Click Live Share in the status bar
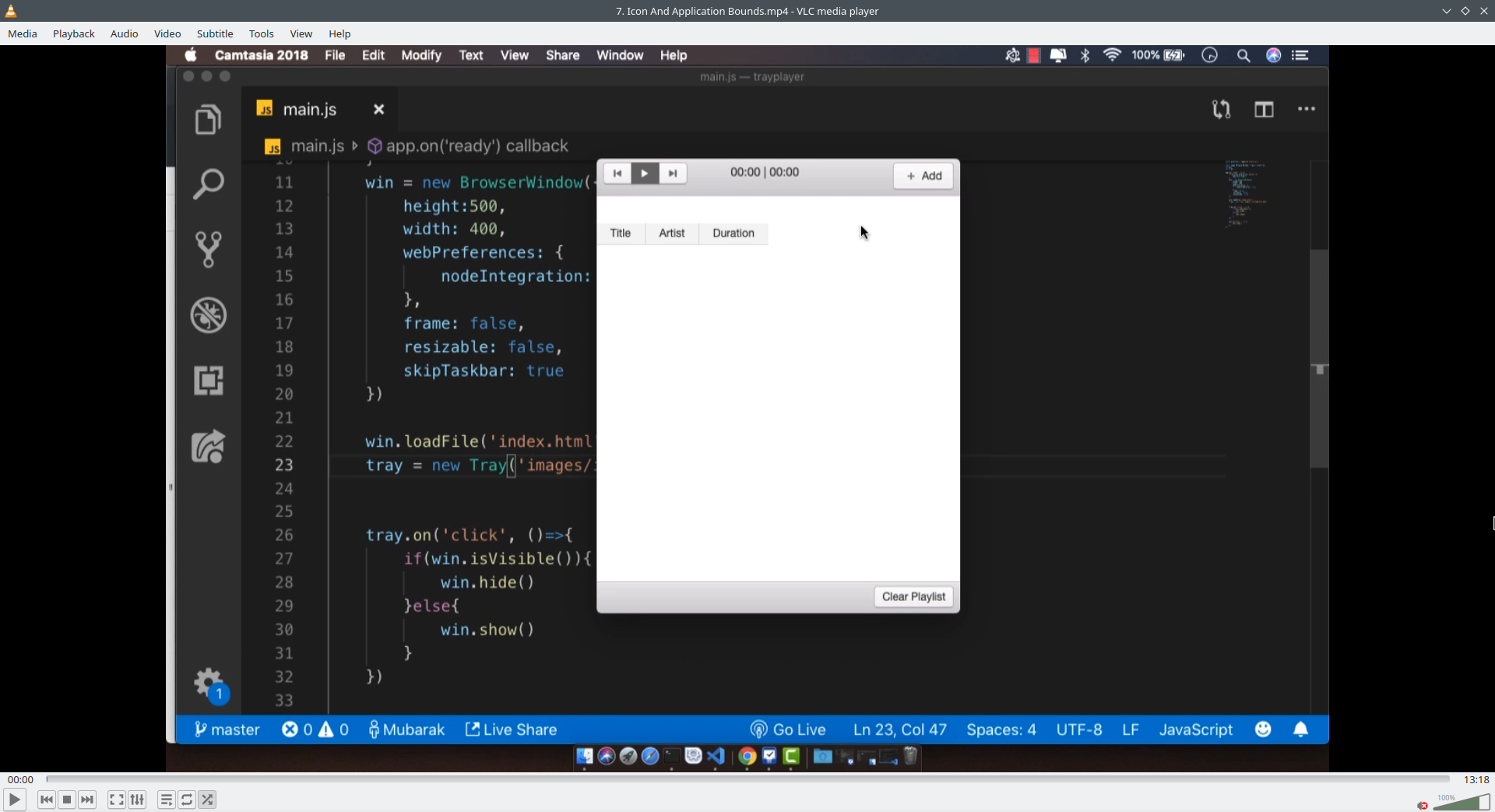The image size is (1495, 812). coord(511,729)
